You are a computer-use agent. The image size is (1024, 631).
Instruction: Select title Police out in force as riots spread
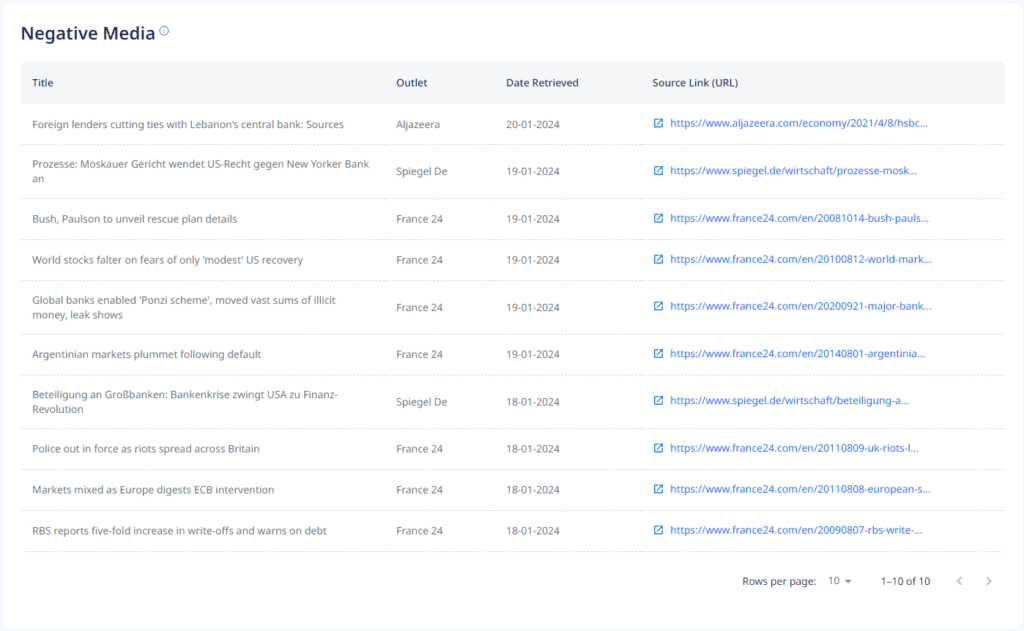tap(146, 449)
